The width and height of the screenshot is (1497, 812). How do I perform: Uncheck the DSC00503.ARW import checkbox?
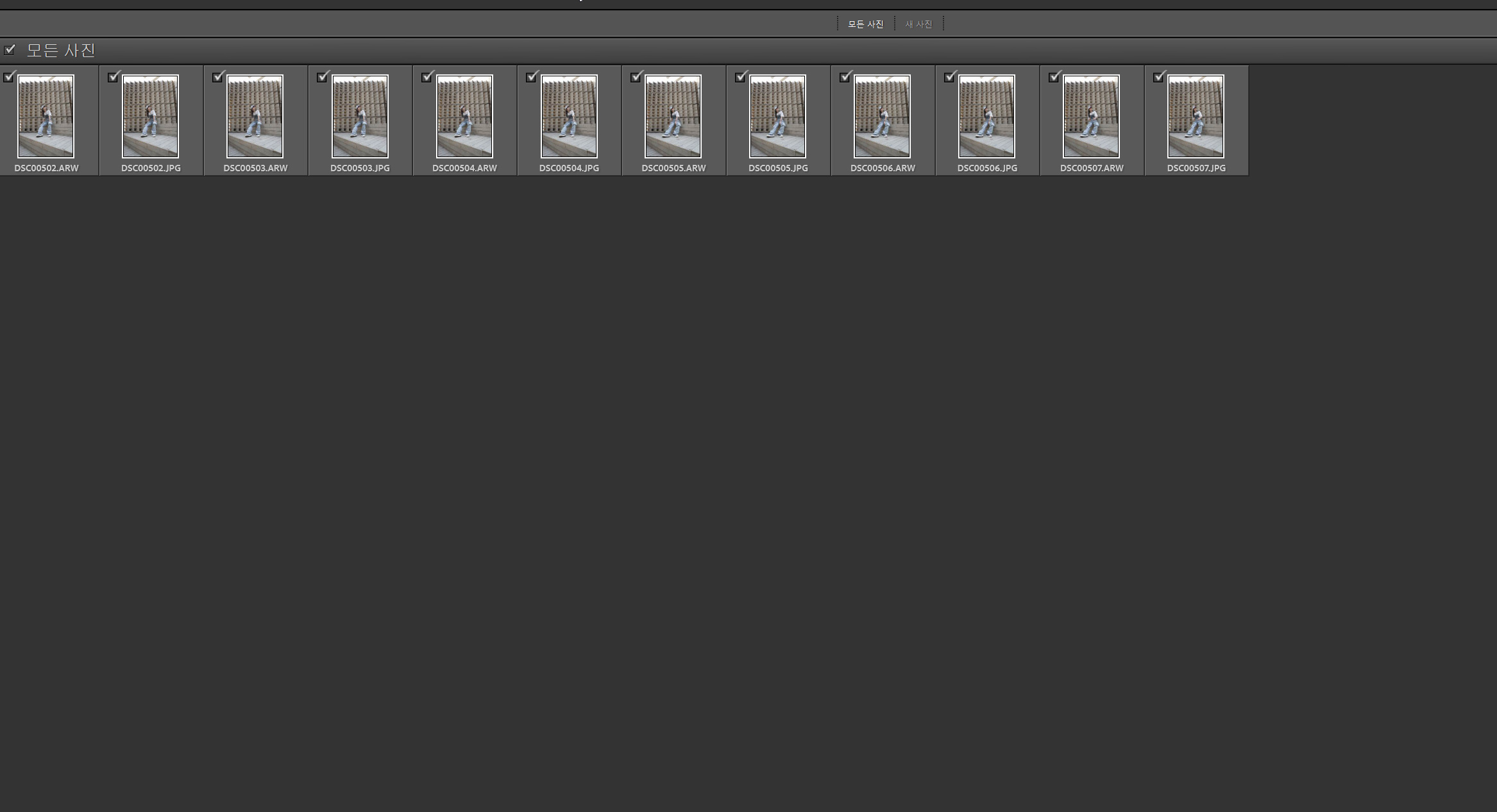pos(217,78)
